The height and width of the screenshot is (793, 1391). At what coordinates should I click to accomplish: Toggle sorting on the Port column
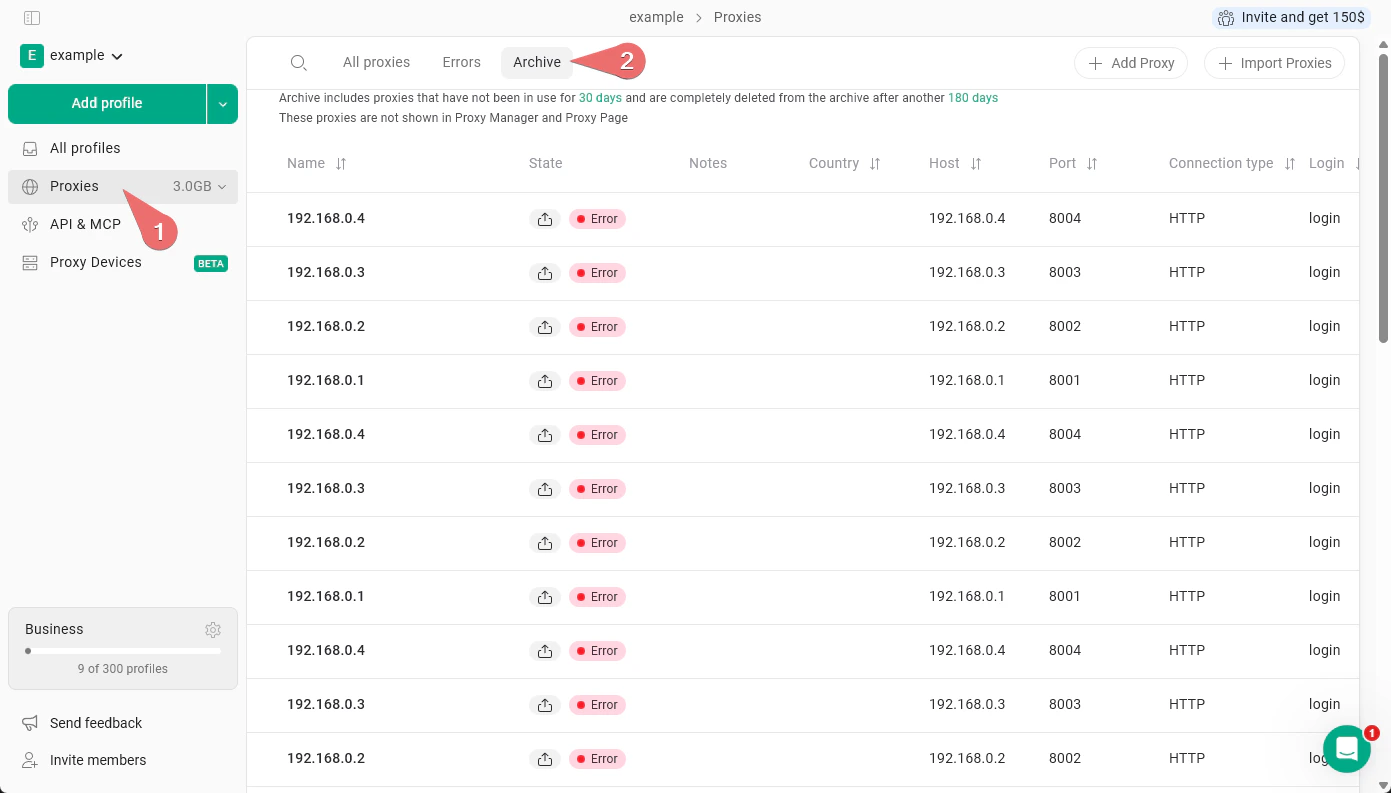click(1091, 163)
